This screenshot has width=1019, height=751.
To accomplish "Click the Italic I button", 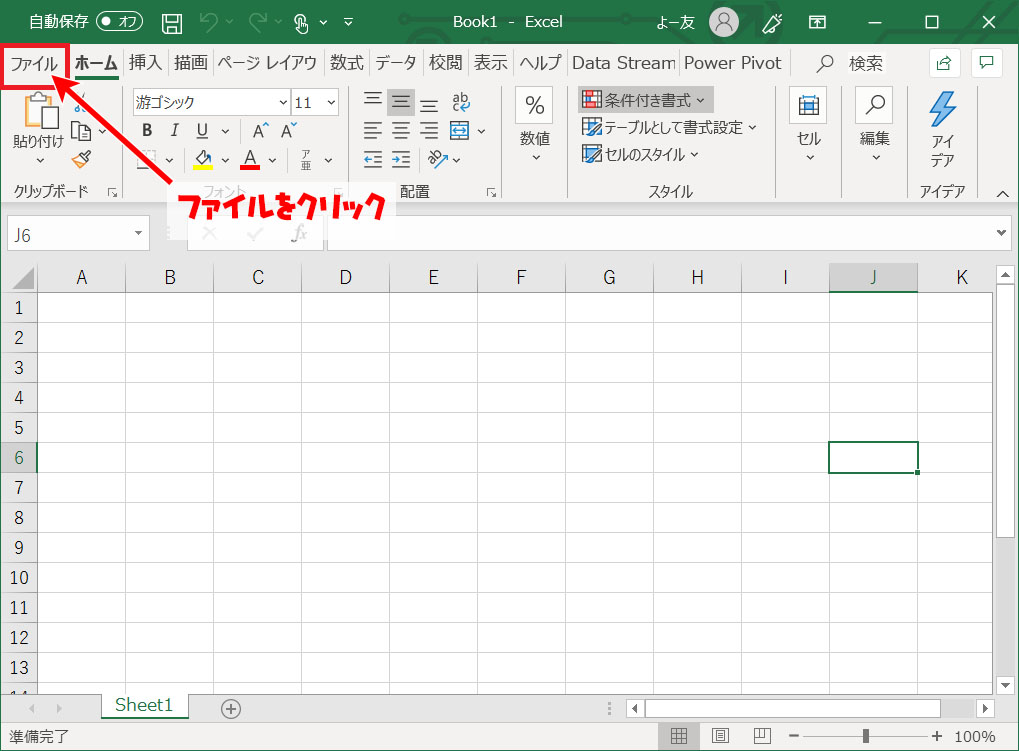I will [x=174, y=131].
